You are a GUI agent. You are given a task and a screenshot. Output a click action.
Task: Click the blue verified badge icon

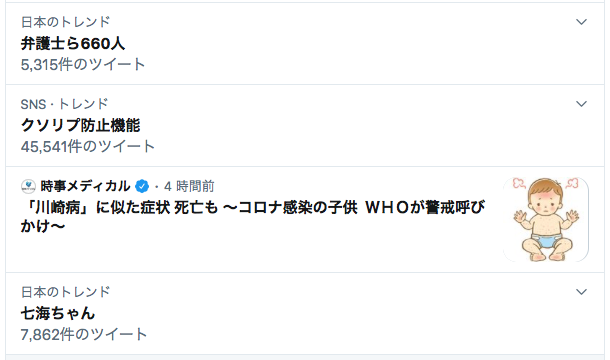click(142, 186)
